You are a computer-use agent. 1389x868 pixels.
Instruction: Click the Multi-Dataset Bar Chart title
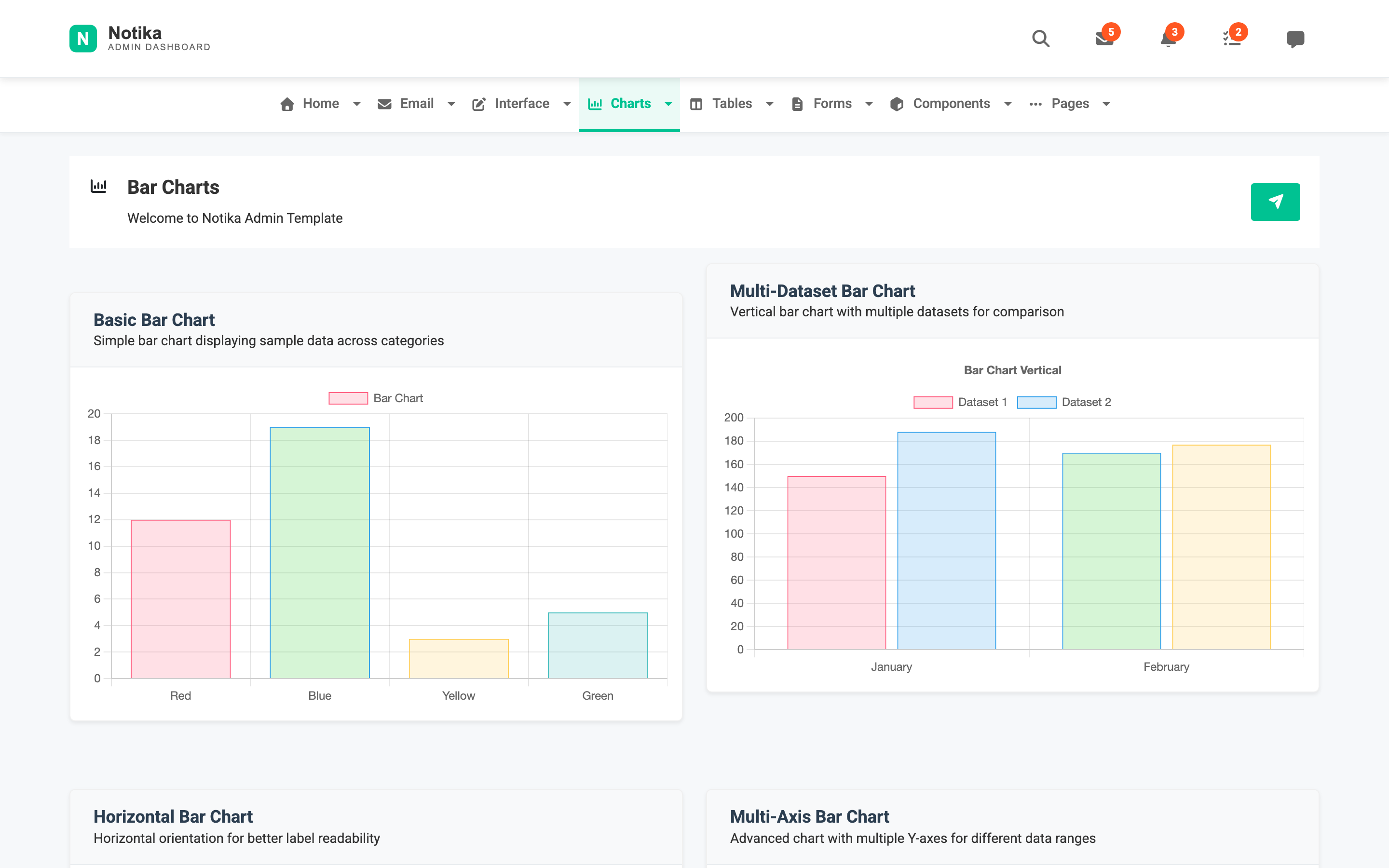coord(822,291)
